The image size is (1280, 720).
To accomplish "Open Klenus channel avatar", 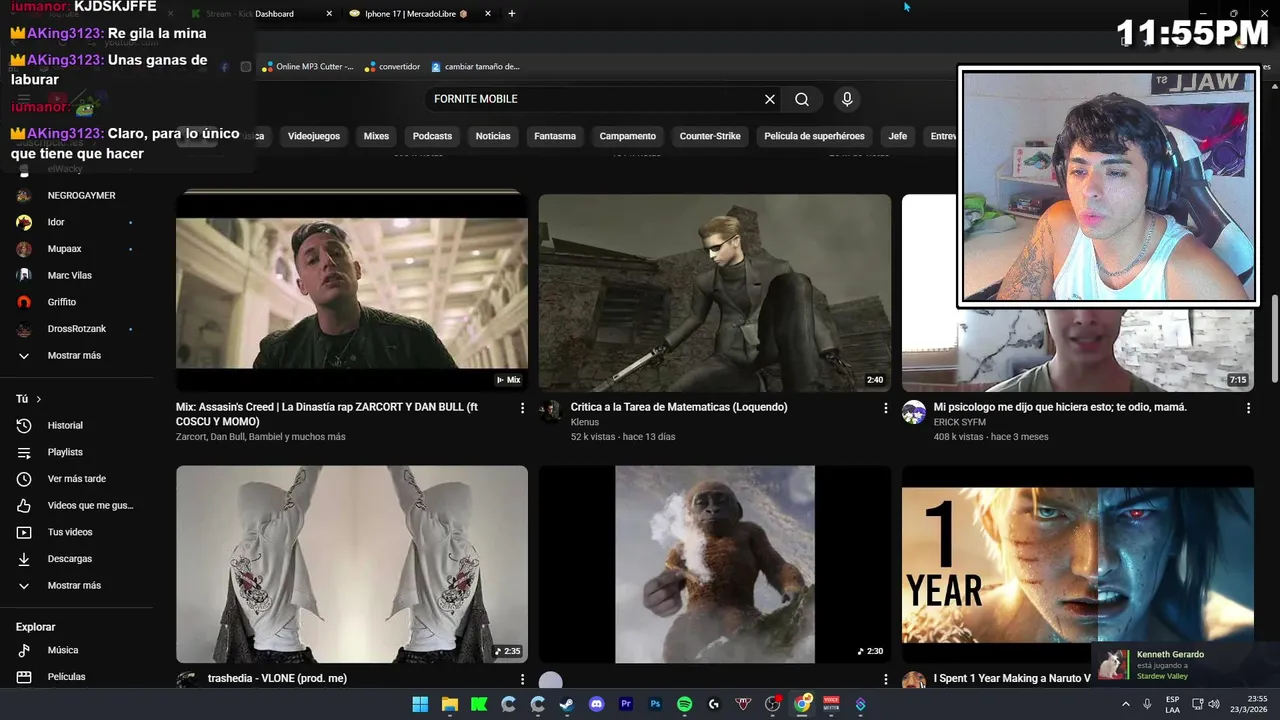I will [551, 412].
